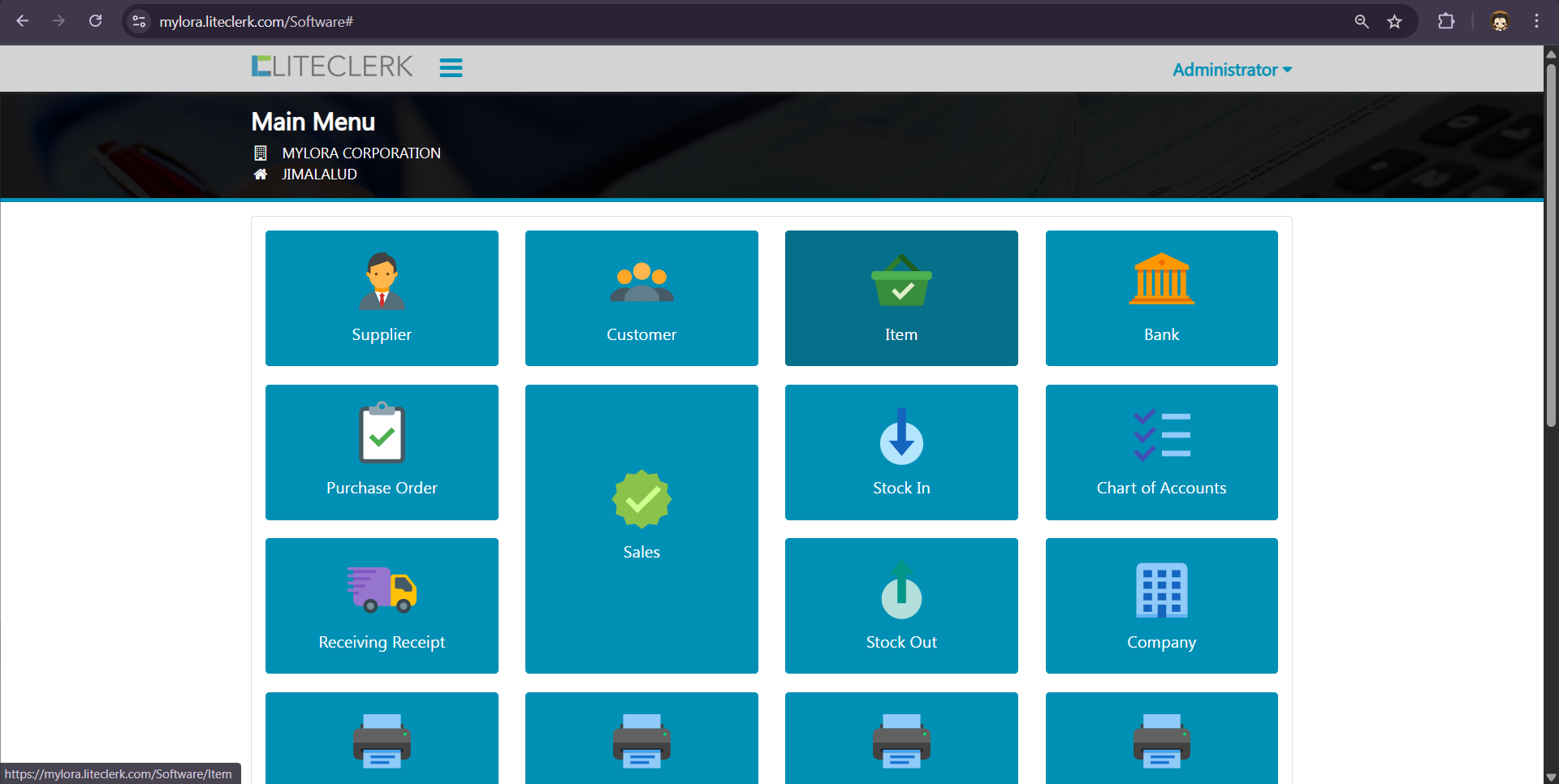Click the scrollbar down arrow
The height and width of the screenshot is (784, 1559).
click(1551, 777)
